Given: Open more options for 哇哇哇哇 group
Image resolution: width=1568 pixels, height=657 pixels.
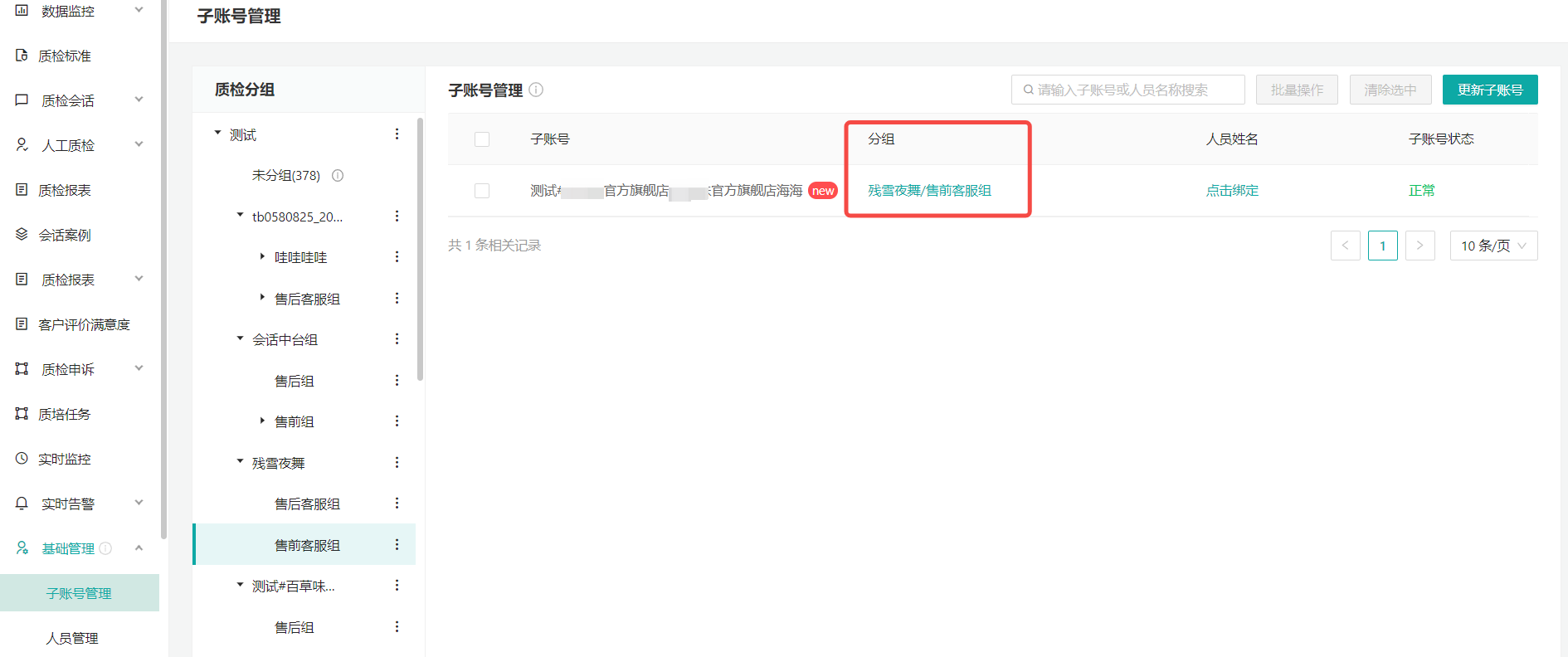Looking at the screenshot, I should pyautogui.click(x=397, y=257).
